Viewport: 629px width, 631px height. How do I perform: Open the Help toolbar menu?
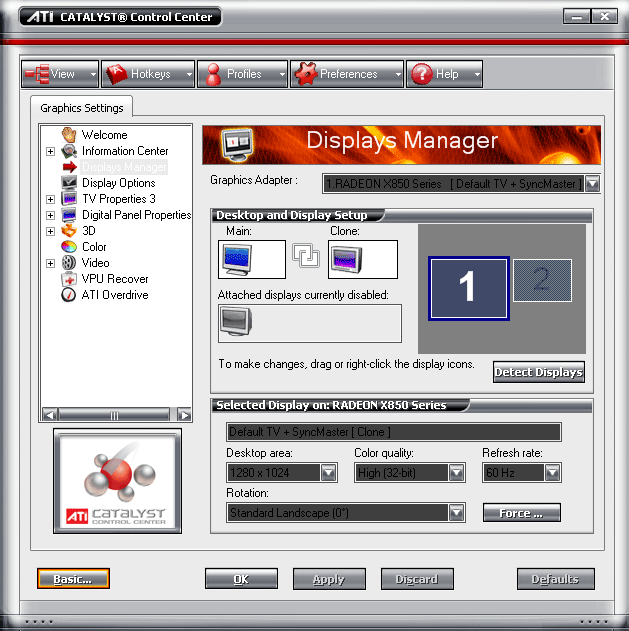click(x=444, y=74)
